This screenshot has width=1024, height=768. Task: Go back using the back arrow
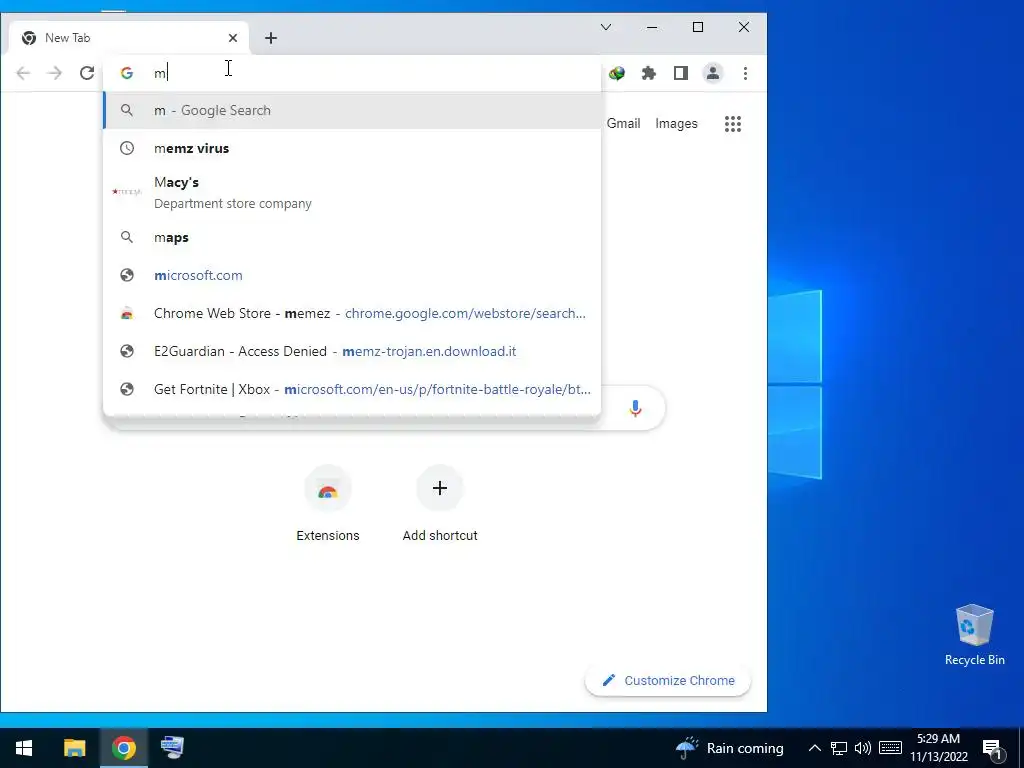click(x=24, y=73)
